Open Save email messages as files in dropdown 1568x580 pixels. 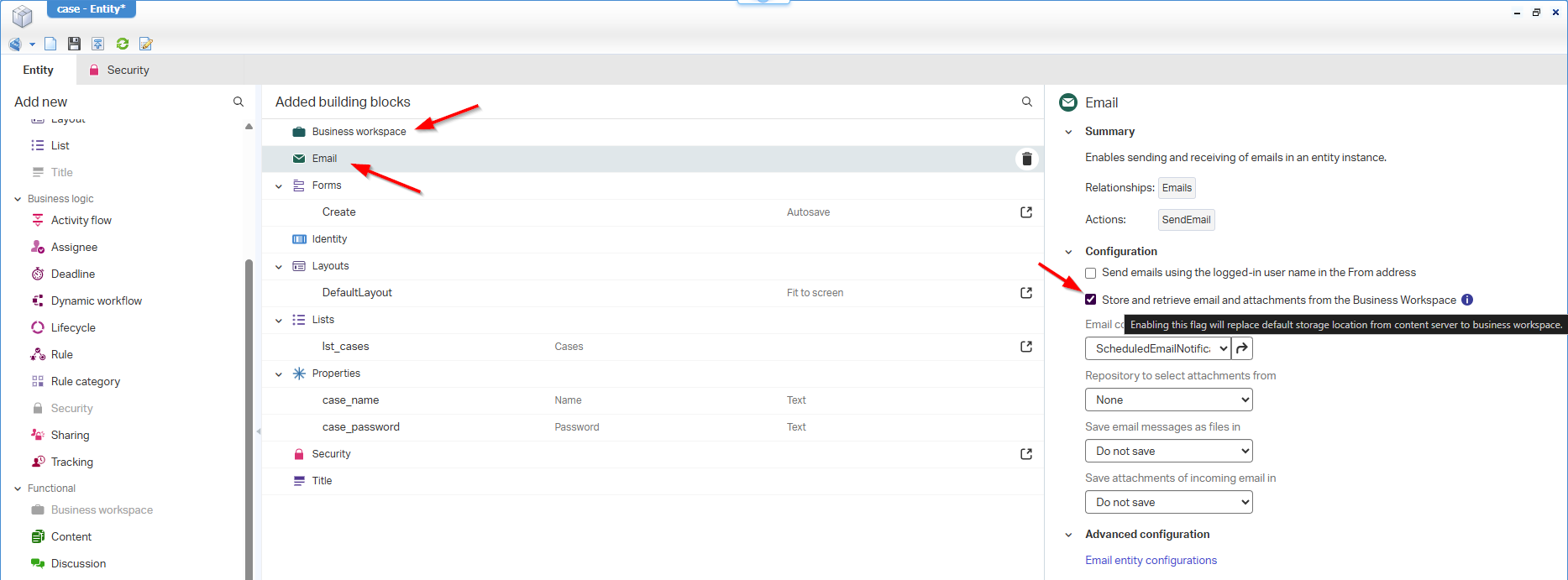click(1168, 451)
